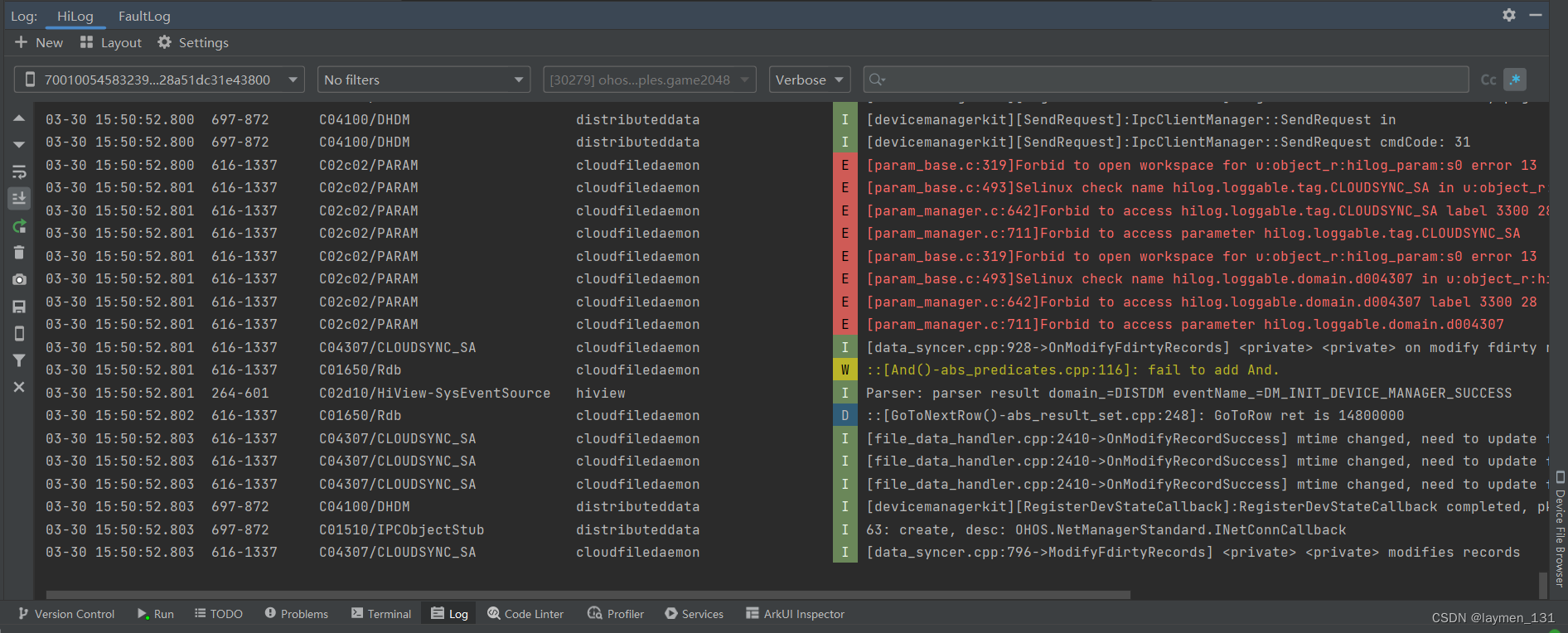Select the INetConnCallback create message
1568x633 pixels.
tap(1106, 530)
